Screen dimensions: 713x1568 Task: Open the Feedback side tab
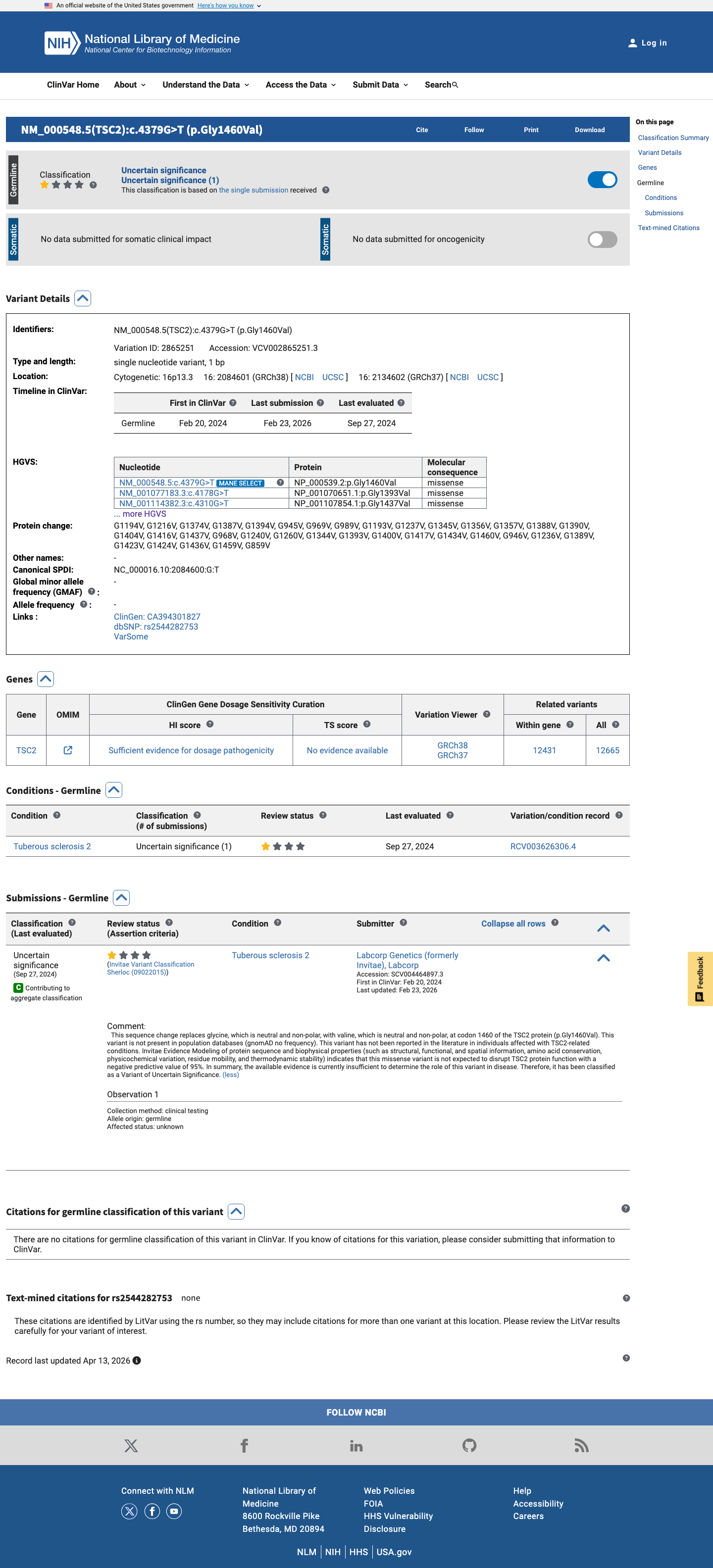(x=700, y=979)
